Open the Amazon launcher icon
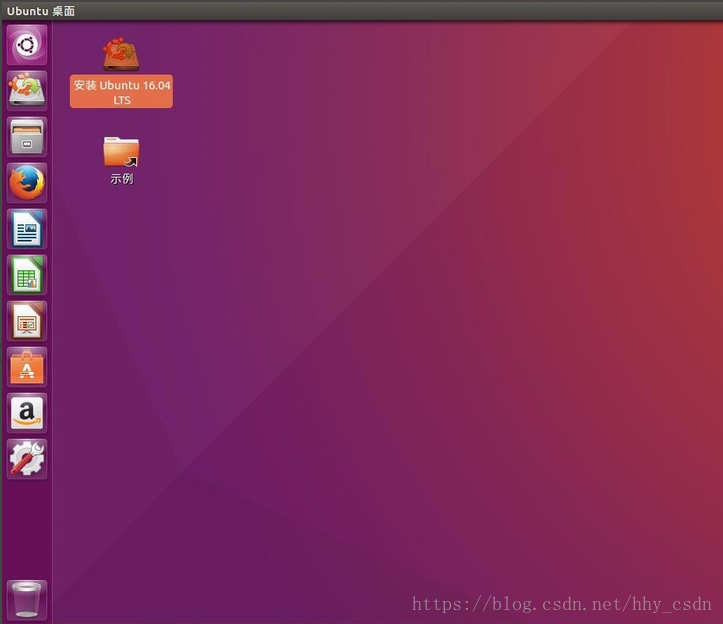 pyautogui.click(x=27, y=413)
